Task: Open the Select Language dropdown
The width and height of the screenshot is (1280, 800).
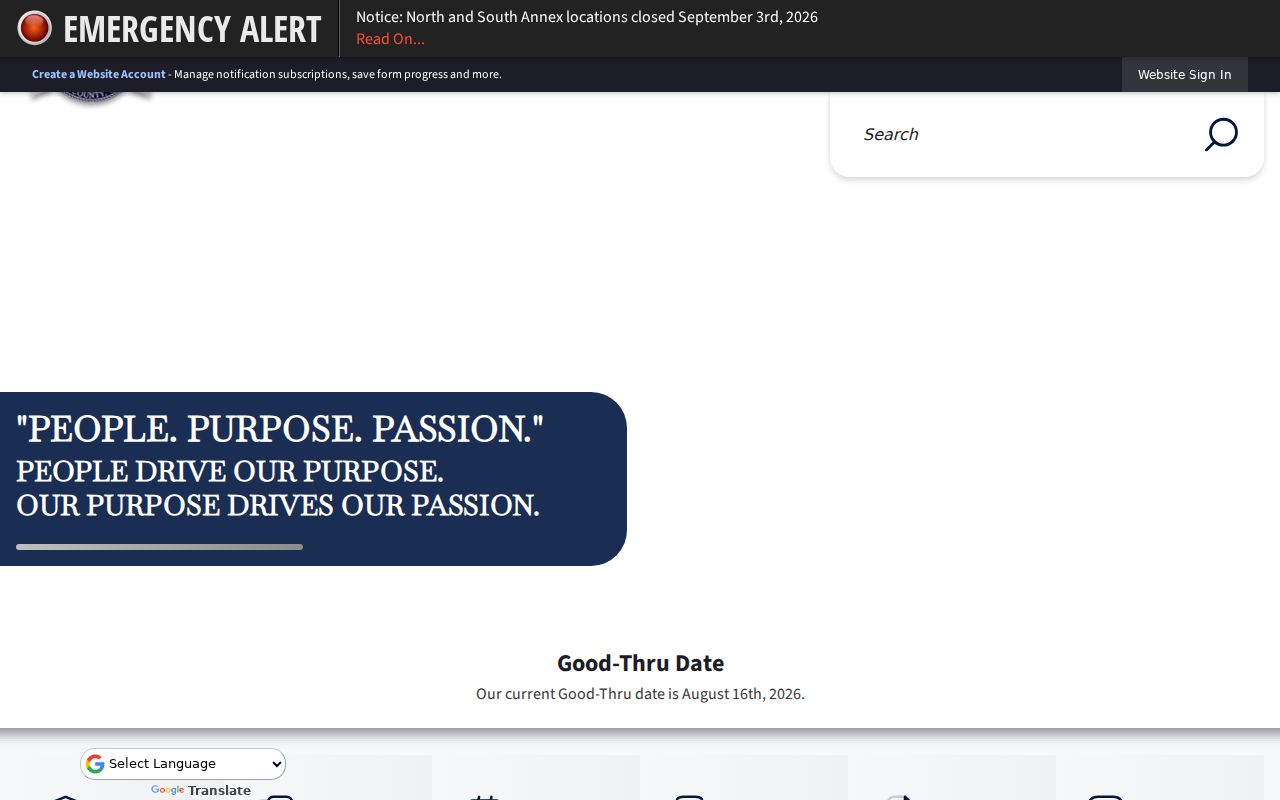Action: [x=183, y=764]
